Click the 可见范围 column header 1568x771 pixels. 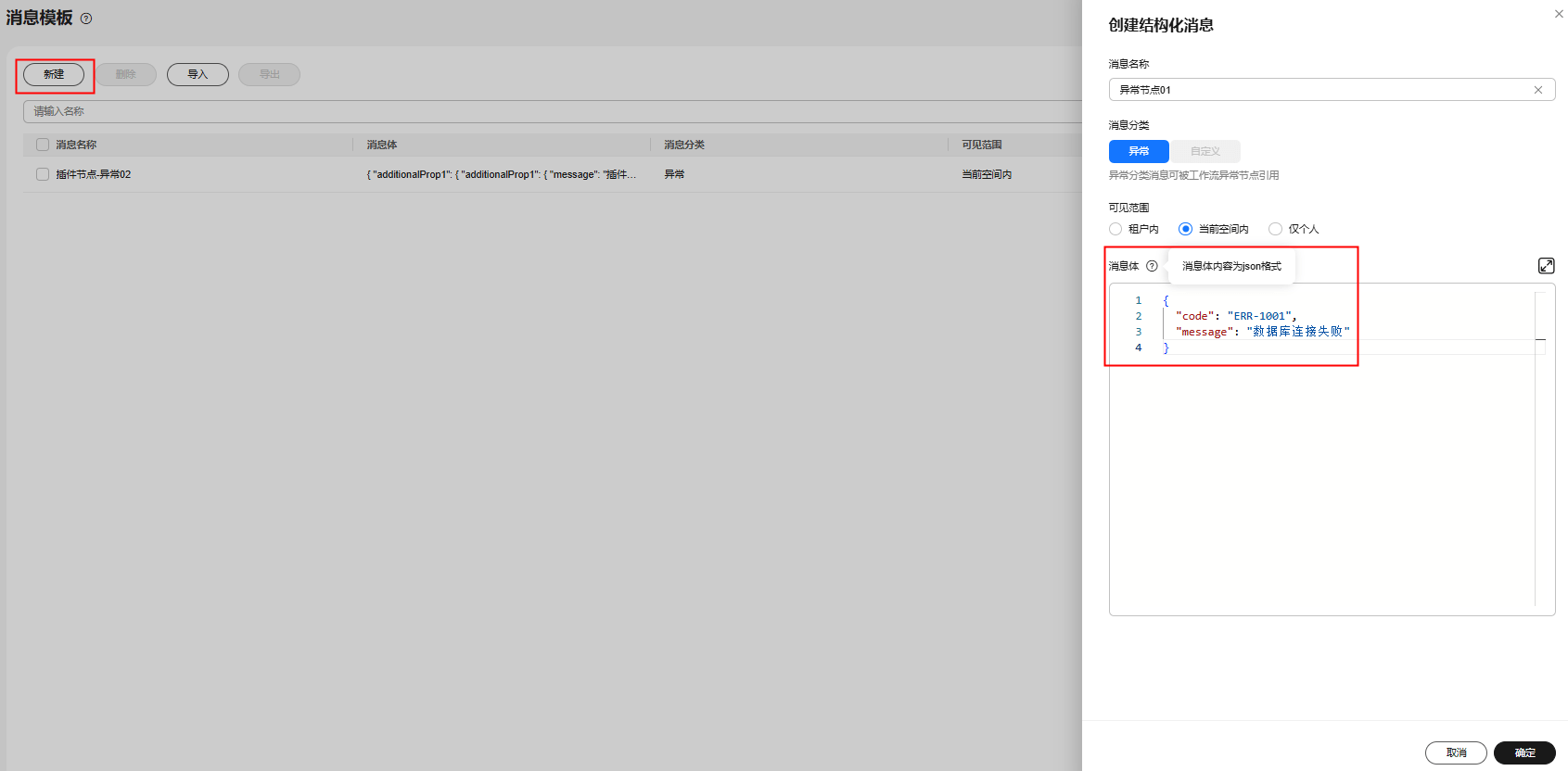[982, 145]
